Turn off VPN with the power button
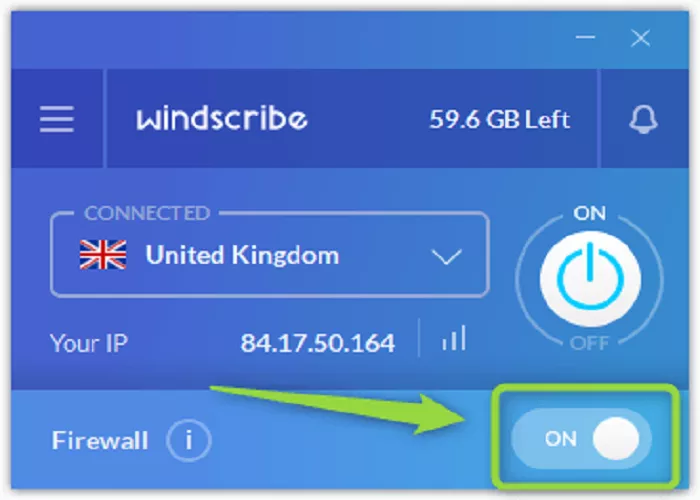This screenshot has width=700, height=500. point(590,279)
